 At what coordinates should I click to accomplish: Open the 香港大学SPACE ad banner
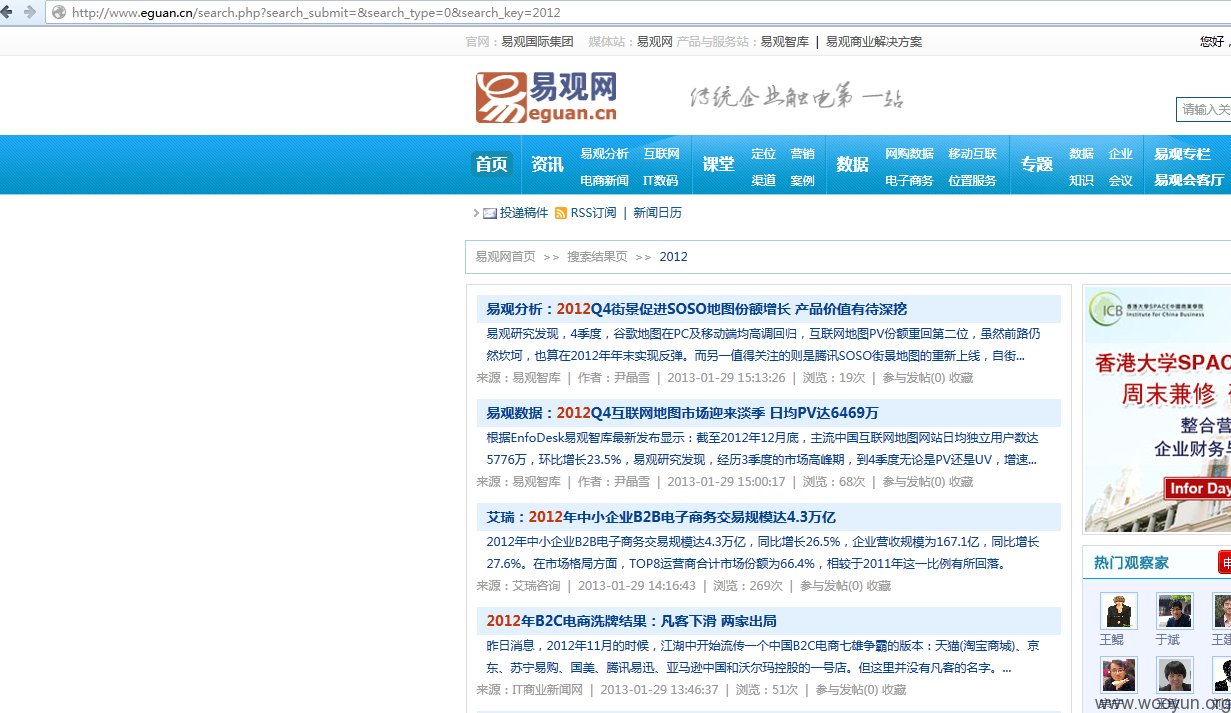(x=1157, y=409)
